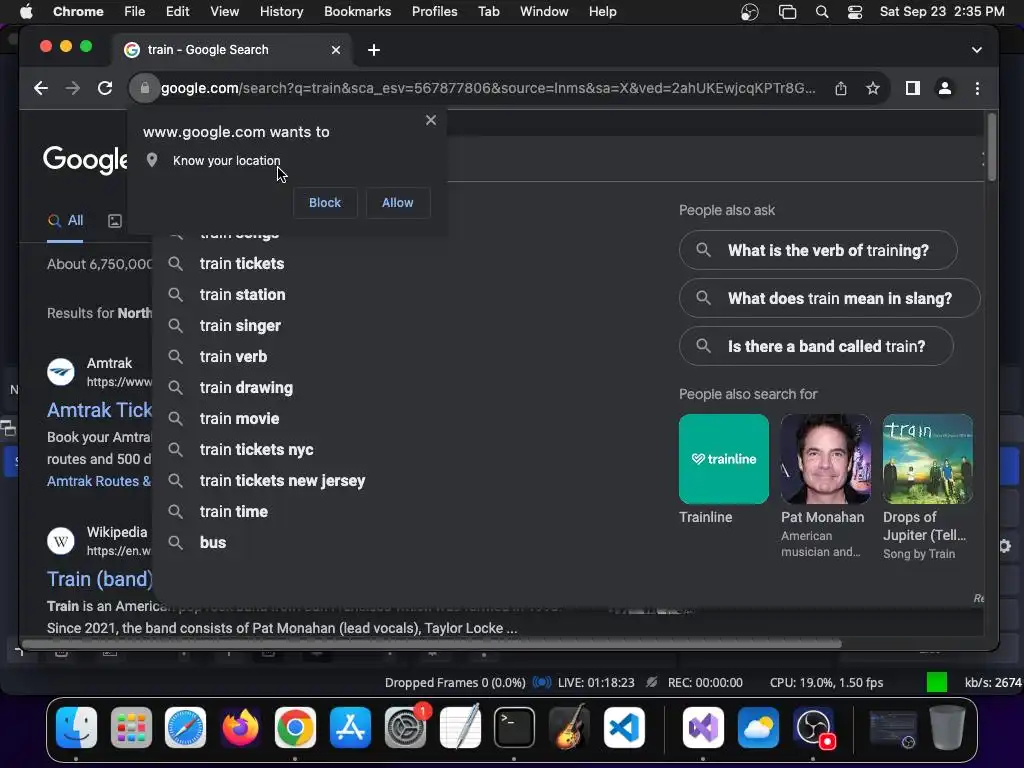Screen dimensions: 1024x768
Task: Open the Bookmarks menu
Action: coord(357,12)
